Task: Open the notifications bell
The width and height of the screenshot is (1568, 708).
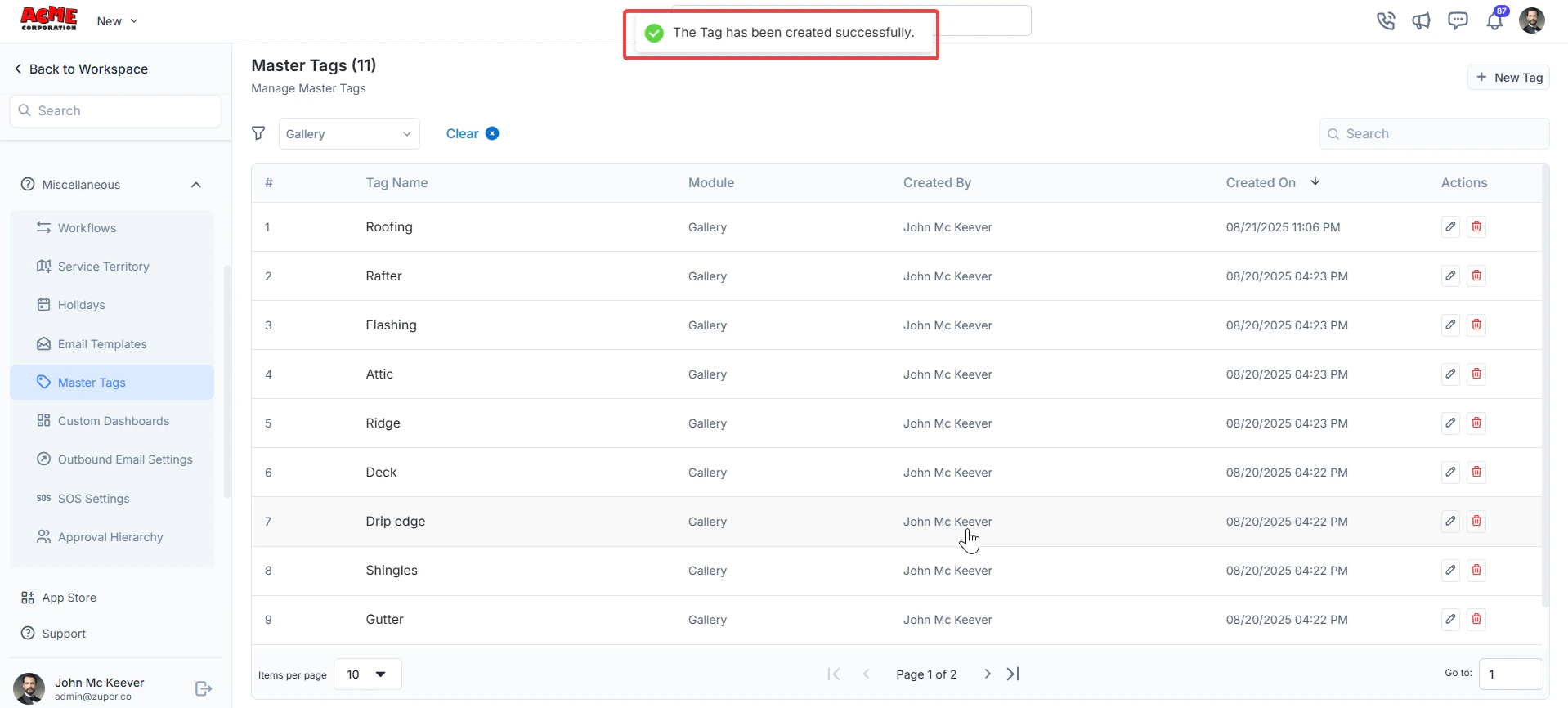Action: pyautogui.click(x=1494, y=20)
